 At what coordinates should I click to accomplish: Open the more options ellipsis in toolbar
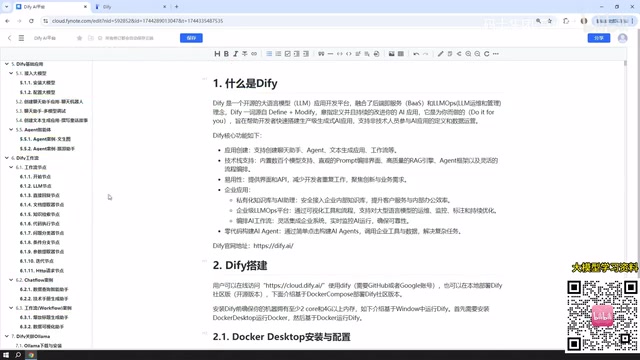(x=496, y=54)
